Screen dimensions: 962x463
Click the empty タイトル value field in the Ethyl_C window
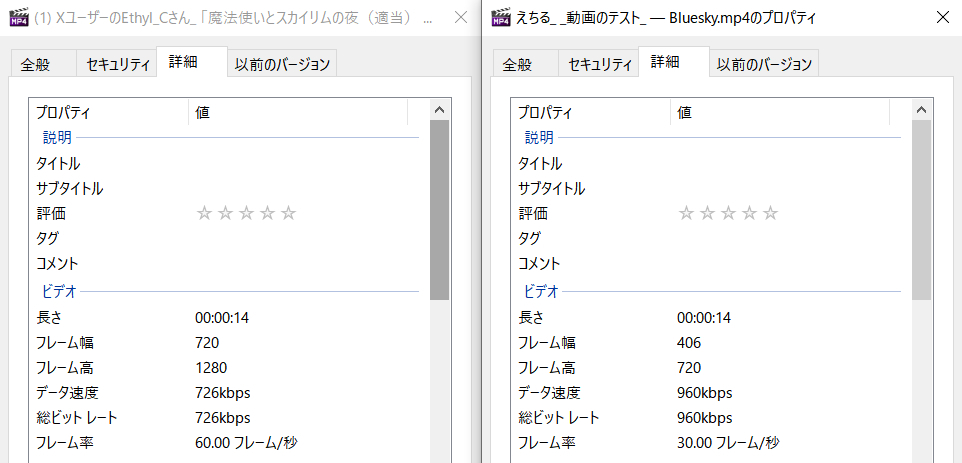pyautogui.click(x=300, y=163)
